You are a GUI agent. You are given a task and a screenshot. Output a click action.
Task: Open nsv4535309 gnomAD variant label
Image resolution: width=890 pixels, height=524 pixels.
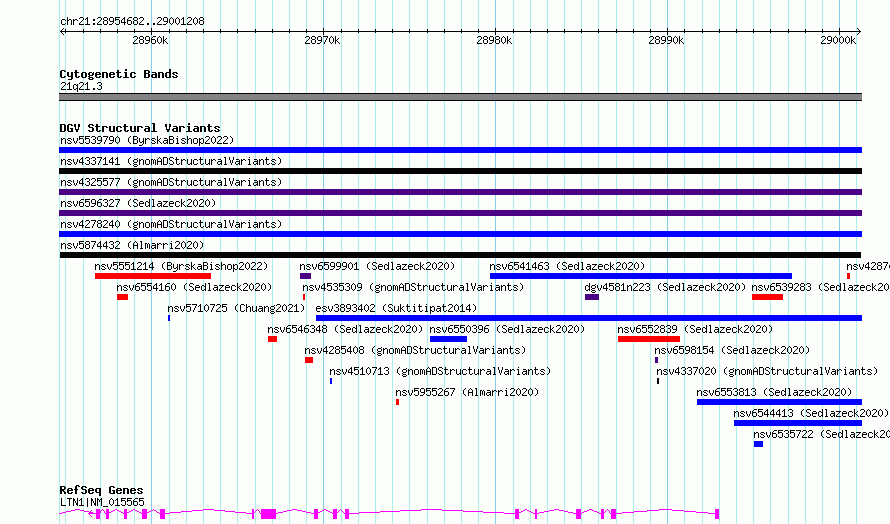413,287
